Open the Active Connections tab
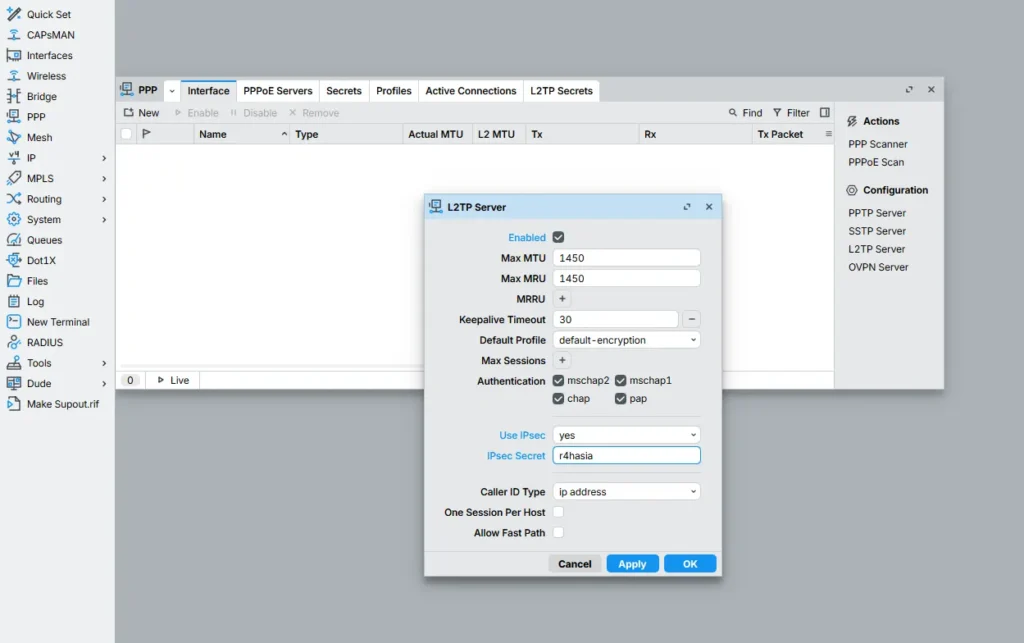The image size is (1024, 643). point(470,91)
